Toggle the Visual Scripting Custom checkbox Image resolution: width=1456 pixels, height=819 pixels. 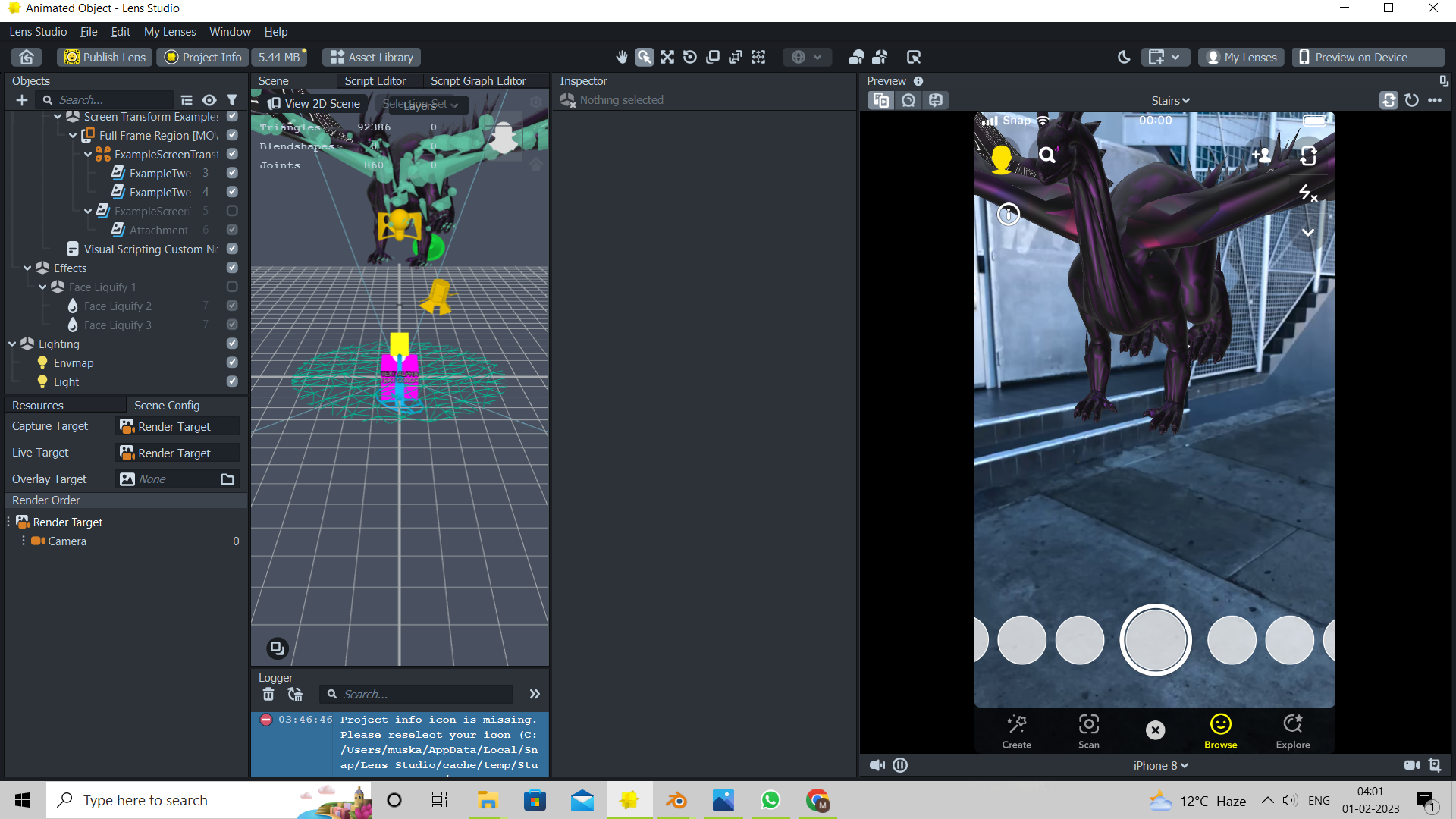(232, 249)
